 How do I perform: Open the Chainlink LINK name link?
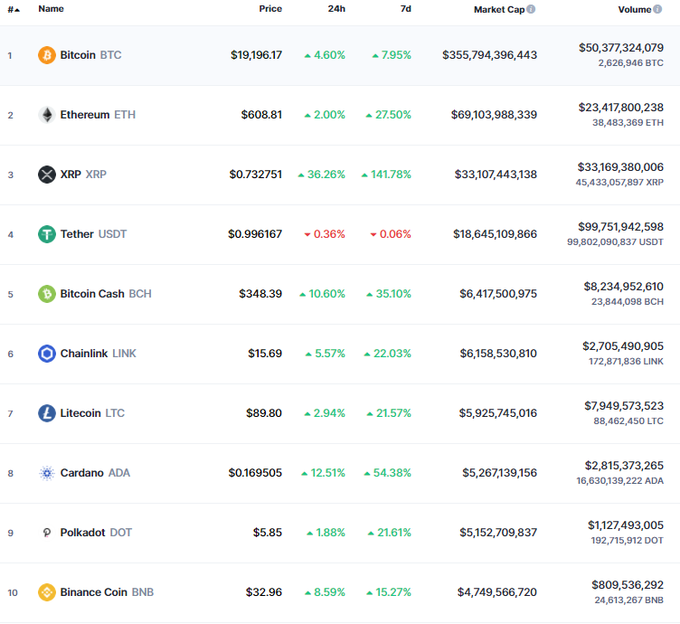pos(98,353)
